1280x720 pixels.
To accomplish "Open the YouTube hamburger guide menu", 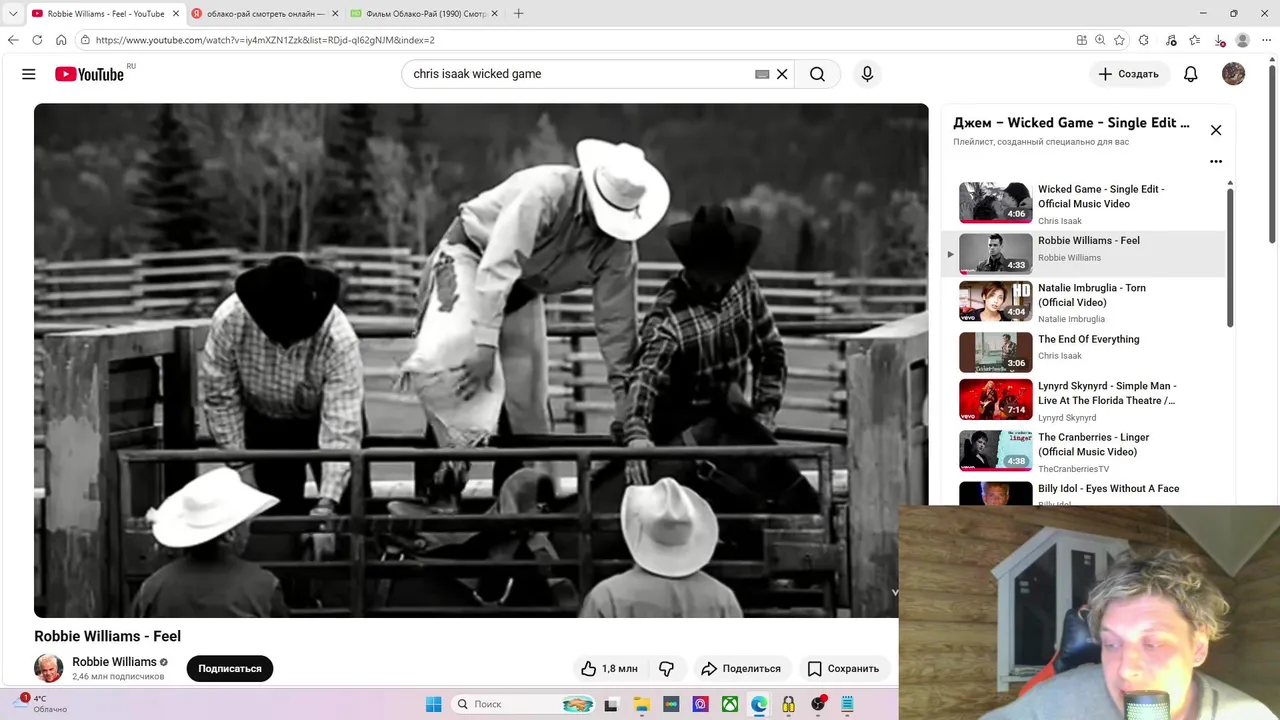I will click(29, 74).
